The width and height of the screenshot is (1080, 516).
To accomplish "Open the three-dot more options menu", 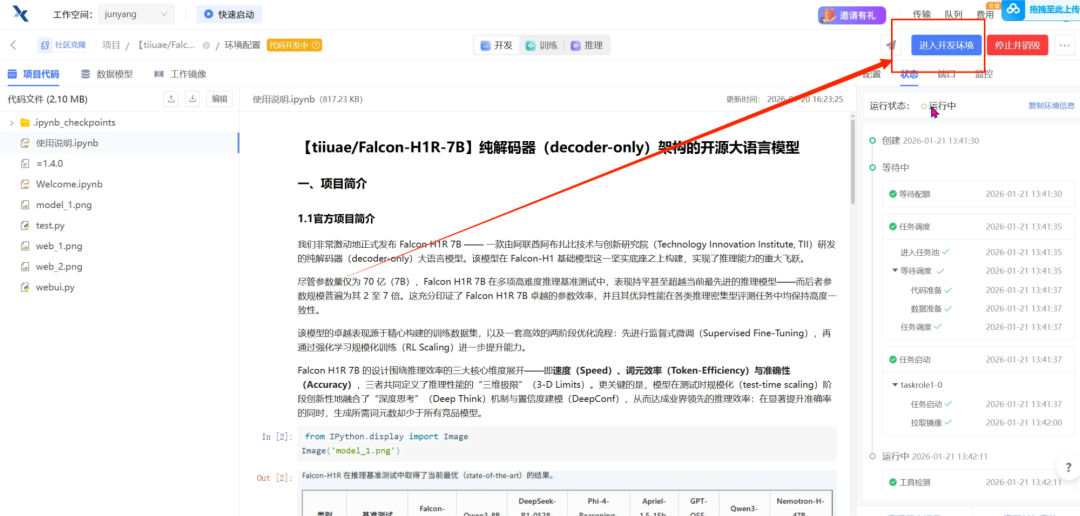I will (x=1065, y=45).
